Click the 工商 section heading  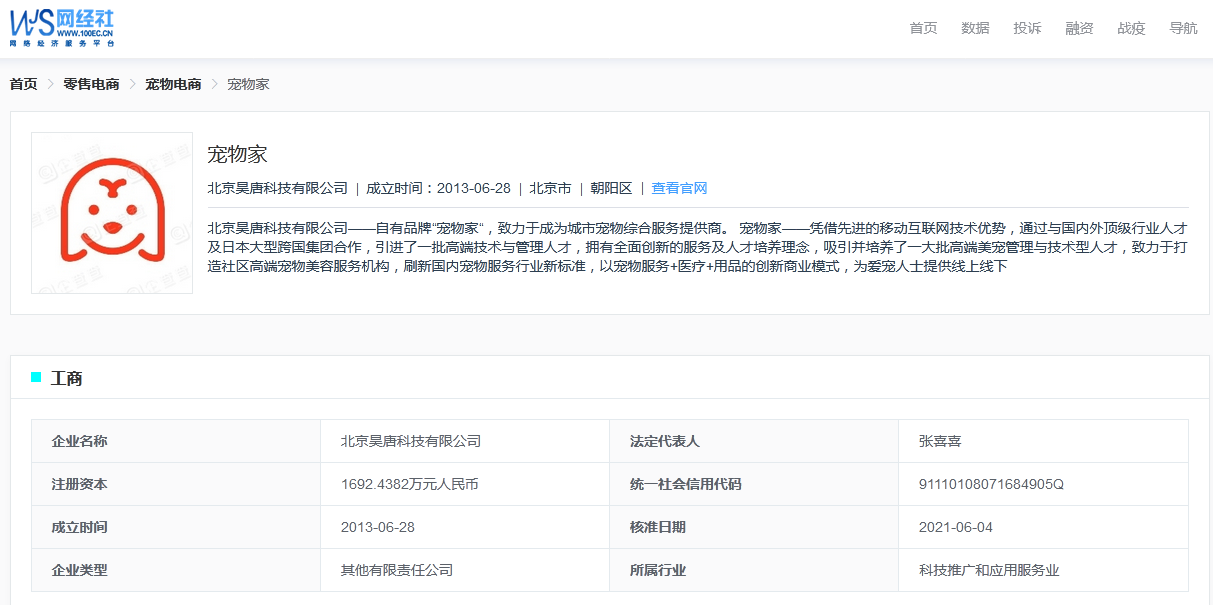pyautogui.click(x=67, y=378)
